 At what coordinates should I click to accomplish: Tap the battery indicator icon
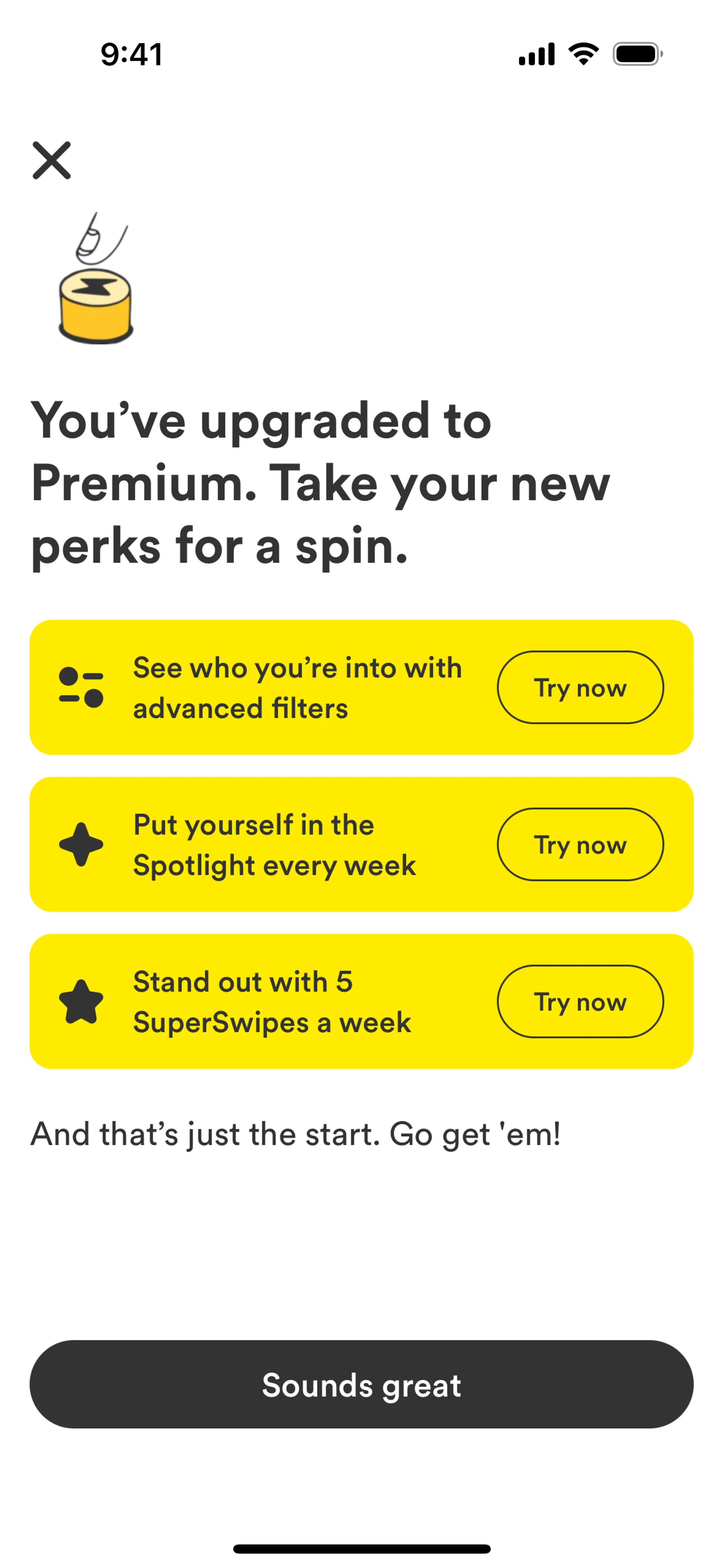point(637,54)
